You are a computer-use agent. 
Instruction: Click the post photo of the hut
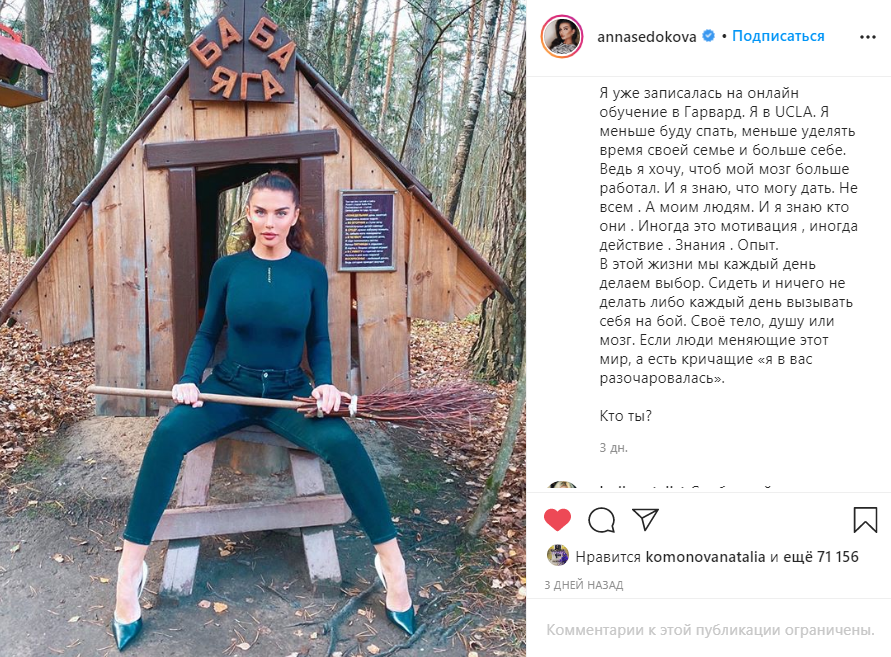[263, 328]
